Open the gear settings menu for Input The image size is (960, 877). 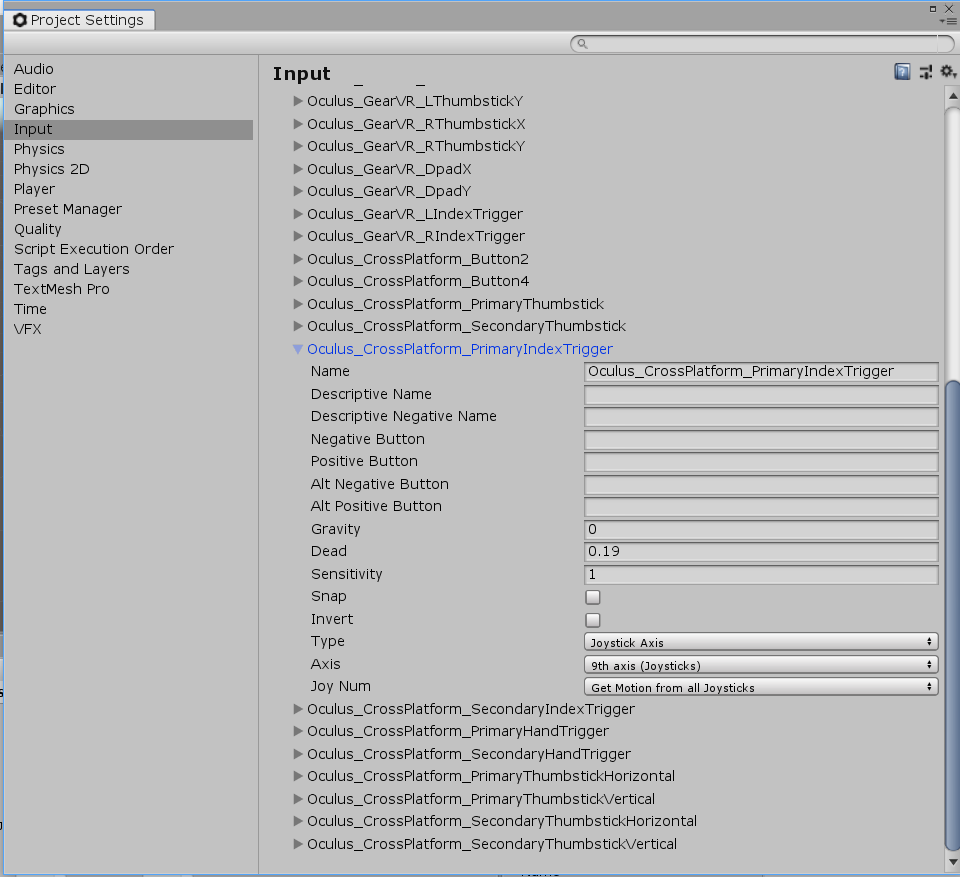coord(946,72)
